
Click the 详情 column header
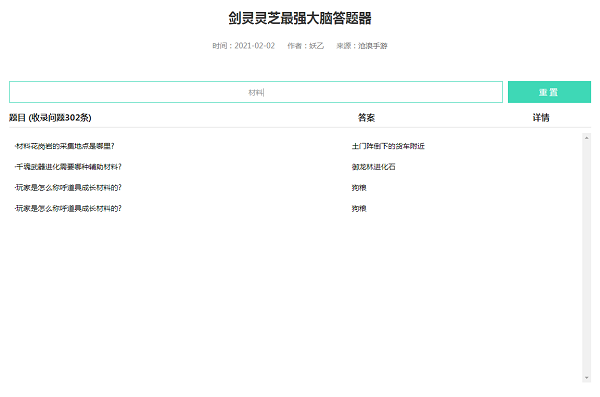click(x=541, y=118)
